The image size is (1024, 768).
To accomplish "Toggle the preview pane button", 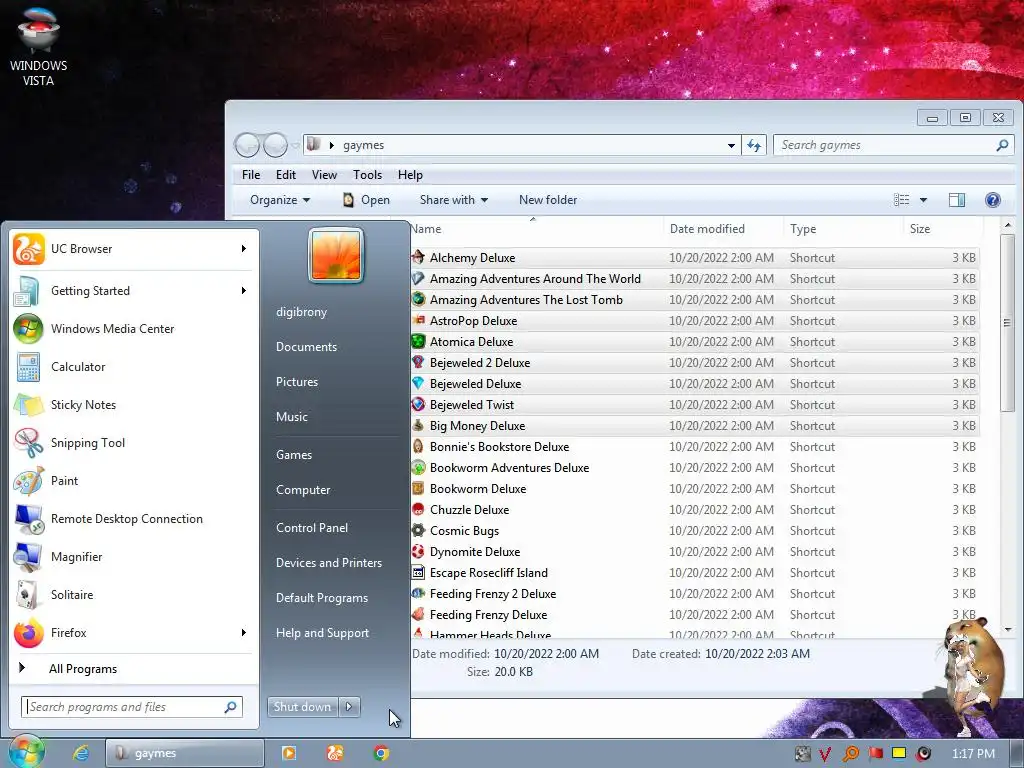I will tap(957, 200).
